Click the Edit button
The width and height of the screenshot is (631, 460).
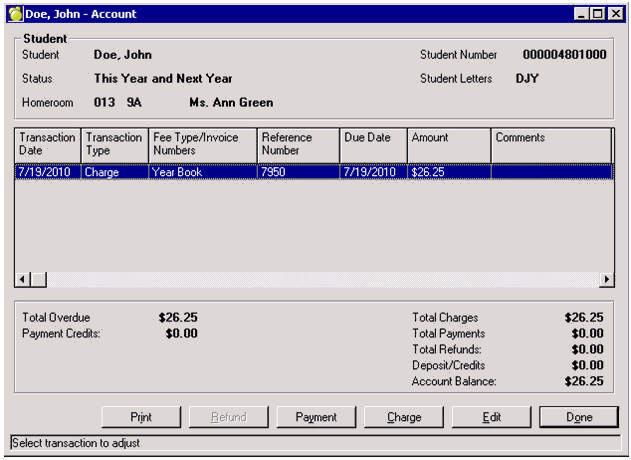[491, 417]
